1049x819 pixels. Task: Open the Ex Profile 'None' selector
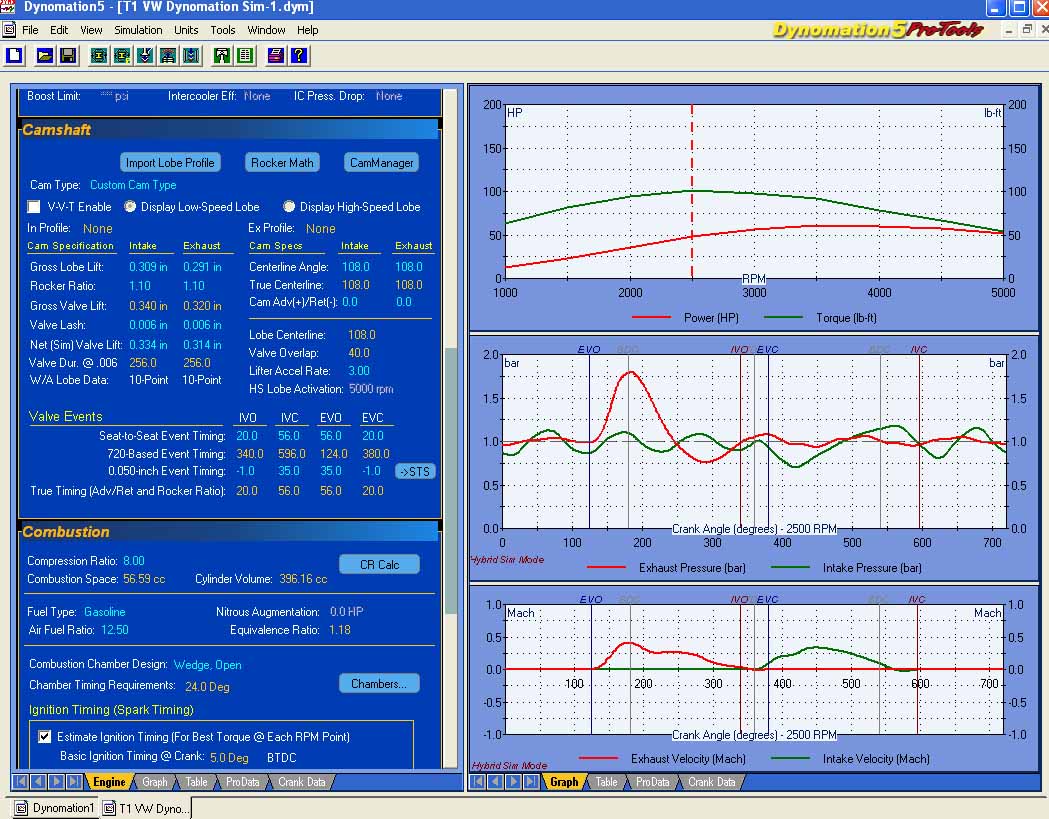tap(320, 228)
